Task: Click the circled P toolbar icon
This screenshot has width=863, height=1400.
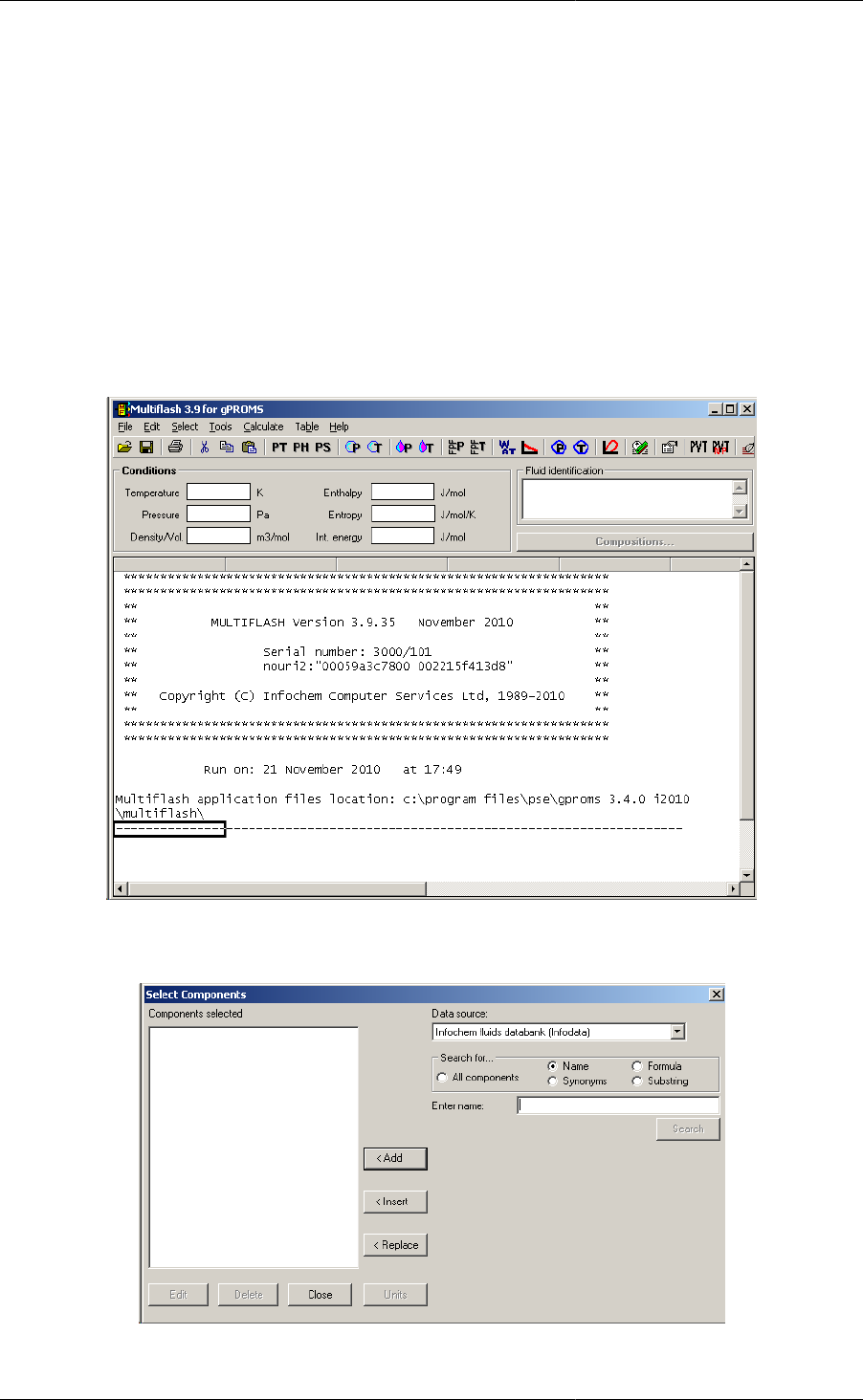Action: pos(559,447)
